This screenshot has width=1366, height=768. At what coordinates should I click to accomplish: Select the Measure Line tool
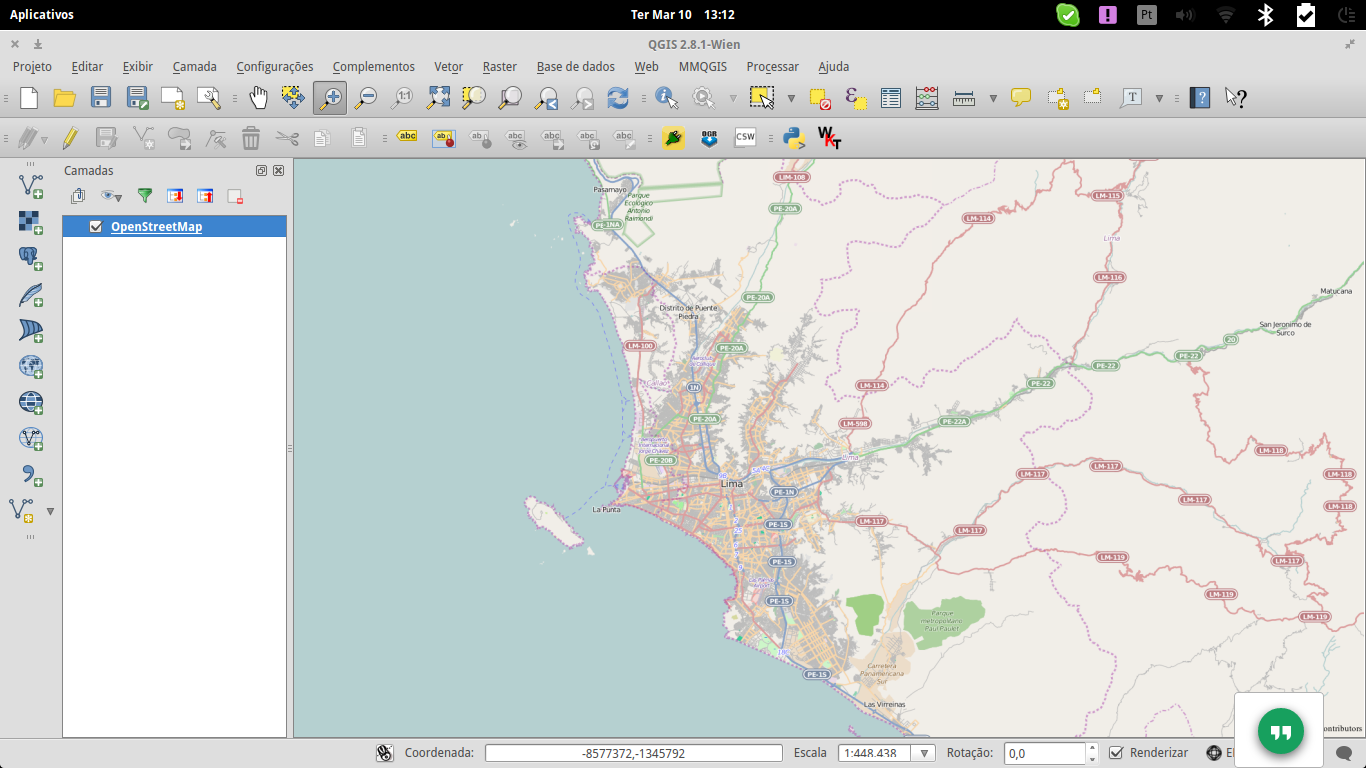(963, 97)
